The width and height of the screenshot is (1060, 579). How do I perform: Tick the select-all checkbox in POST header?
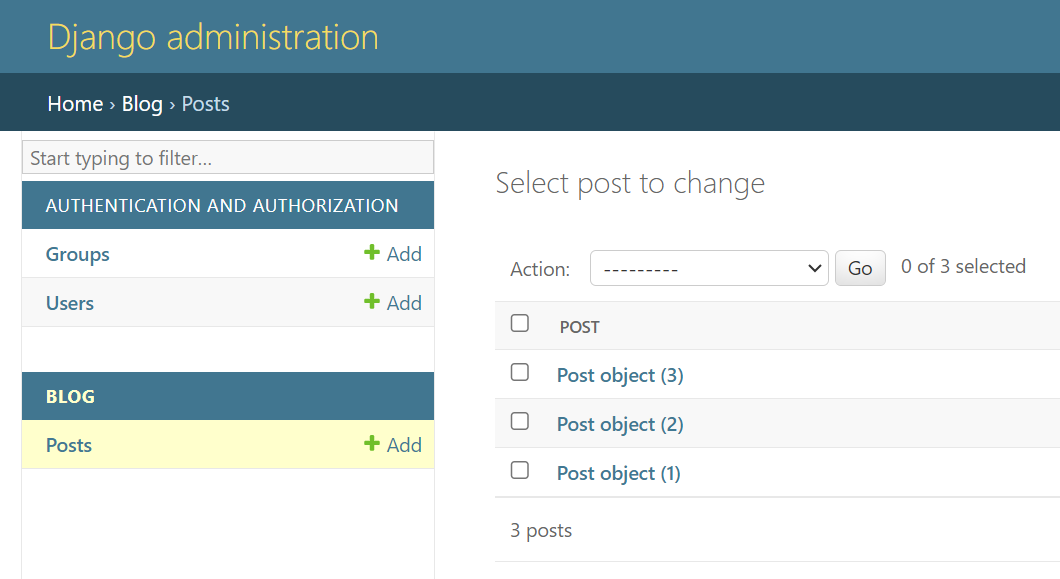519,323
